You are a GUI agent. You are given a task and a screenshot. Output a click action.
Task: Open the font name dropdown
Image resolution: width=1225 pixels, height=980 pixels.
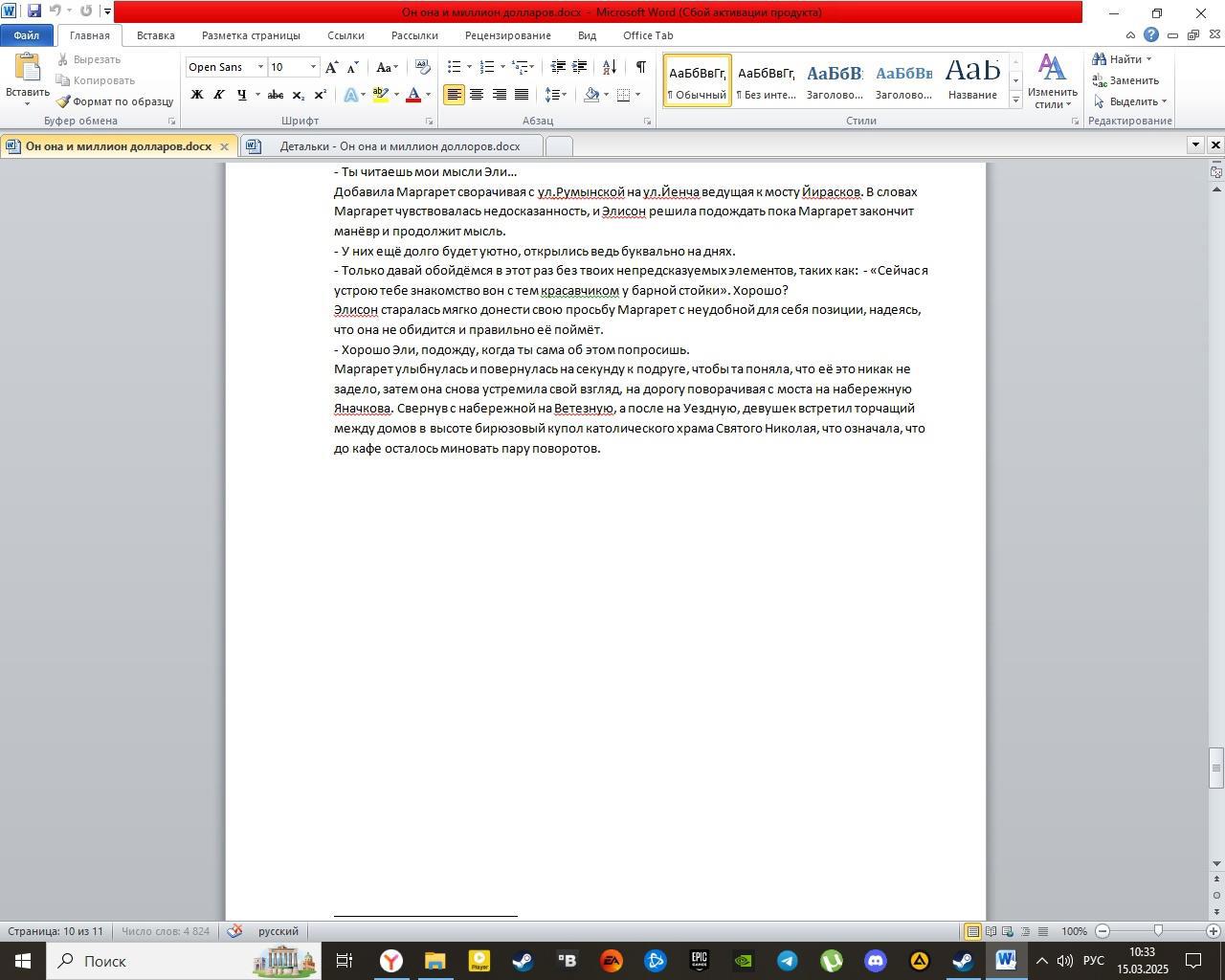(260, 67)
